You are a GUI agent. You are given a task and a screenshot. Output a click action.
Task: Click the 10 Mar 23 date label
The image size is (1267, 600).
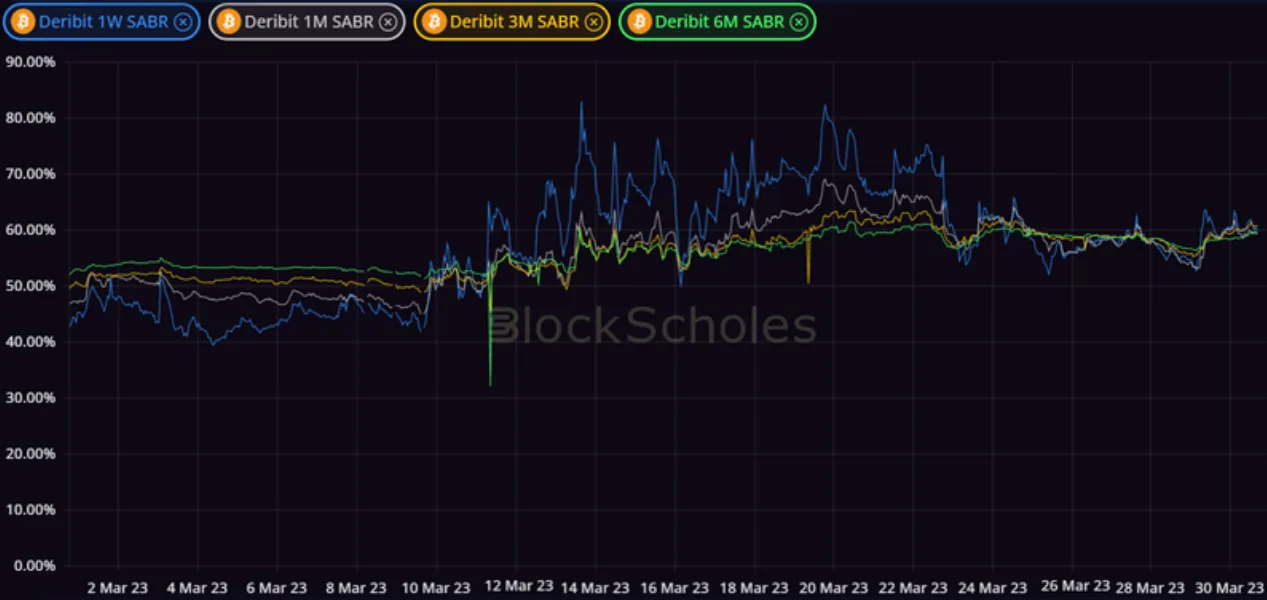point(435,587)
